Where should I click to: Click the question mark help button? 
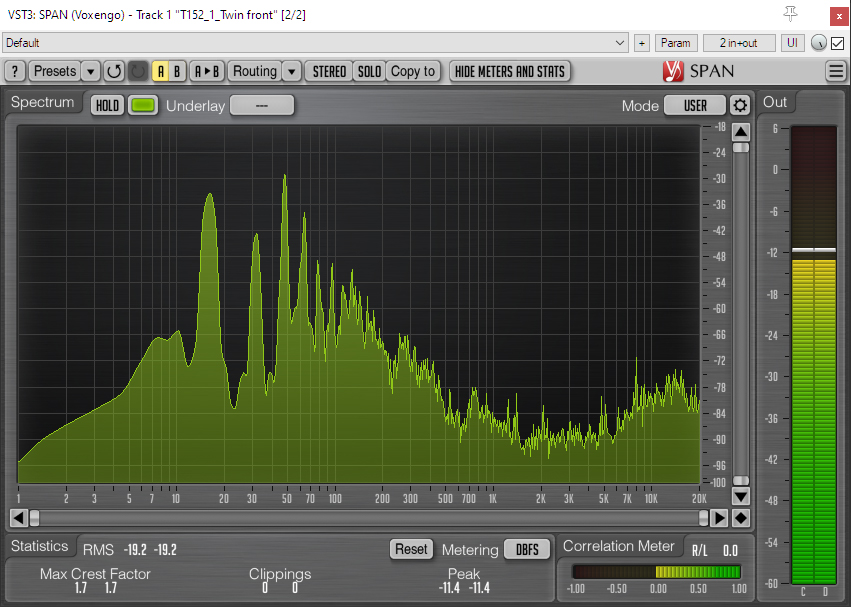(x=15, y=71)
